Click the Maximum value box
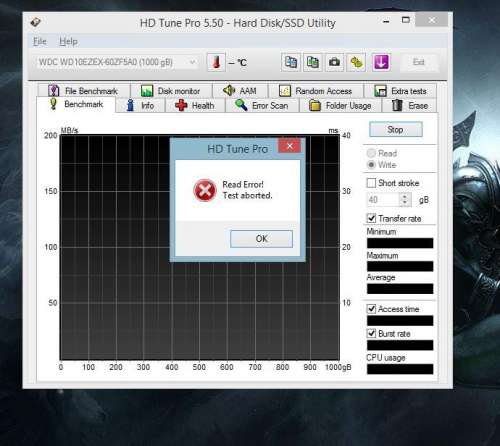 click(x=400, y=266)
